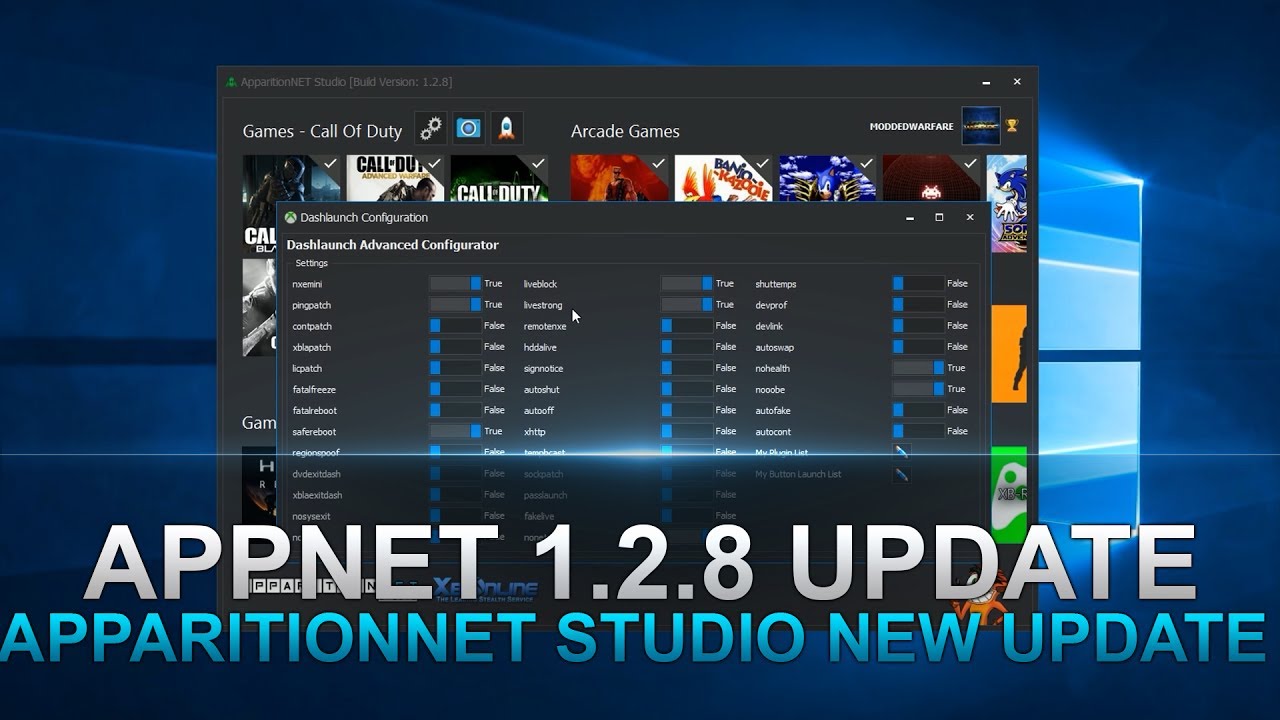Image resolution: width=1280 pixels, height=720 pixels.
Task: Uncheck the blue Sonic arcade game checkmark
Action: tap(866, 163)
